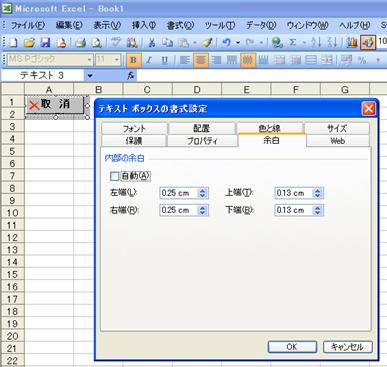Image resolution: width=387 pixels, height=367 pixels.
Task: Align text right
Action: (216, 60)
